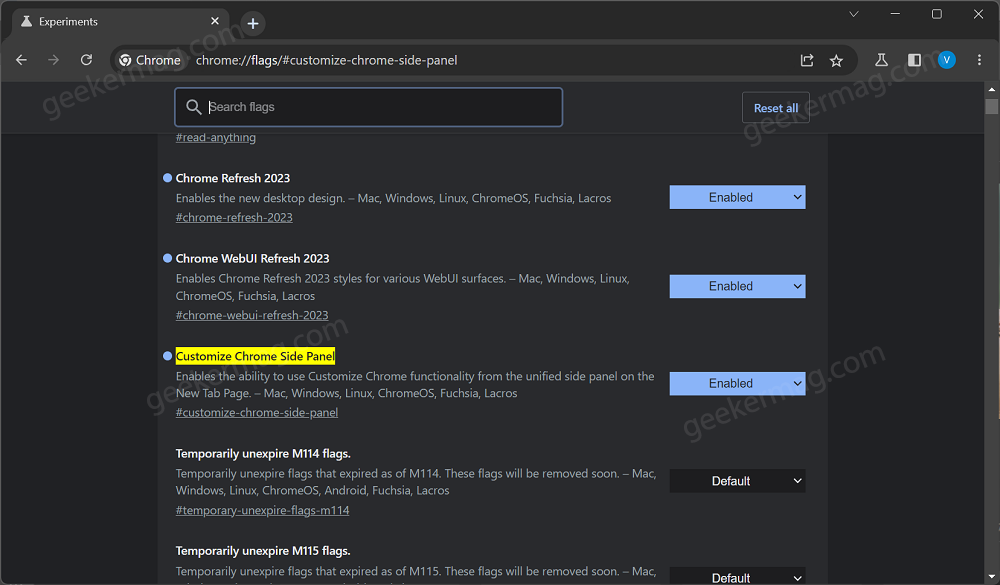
Task: Reload the flags page
Action: pyautogui.click(x=86, y=60)
